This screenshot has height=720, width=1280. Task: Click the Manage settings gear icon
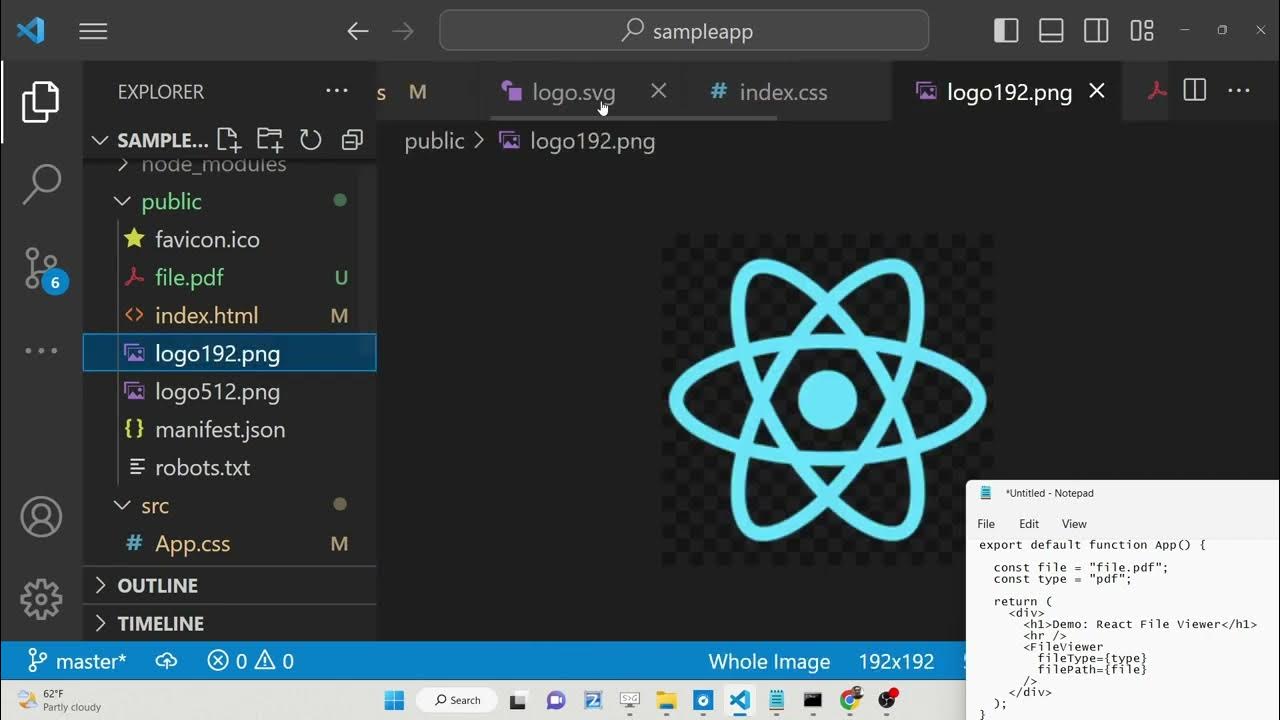(x=41, y=599)
